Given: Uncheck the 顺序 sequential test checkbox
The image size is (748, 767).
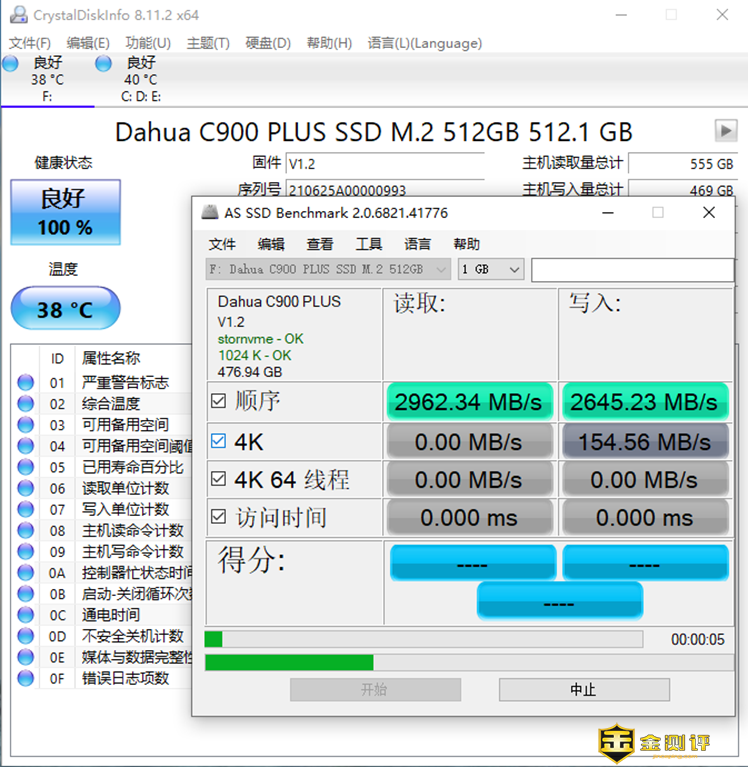Looking at the screenshot, I should pyautogui.click(x=219, y=402).
